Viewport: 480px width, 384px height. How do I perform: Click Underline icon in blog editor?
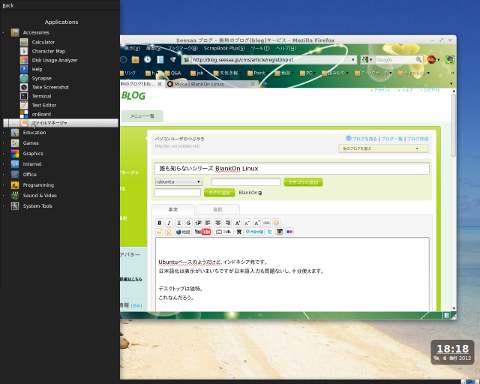(179, 223)
